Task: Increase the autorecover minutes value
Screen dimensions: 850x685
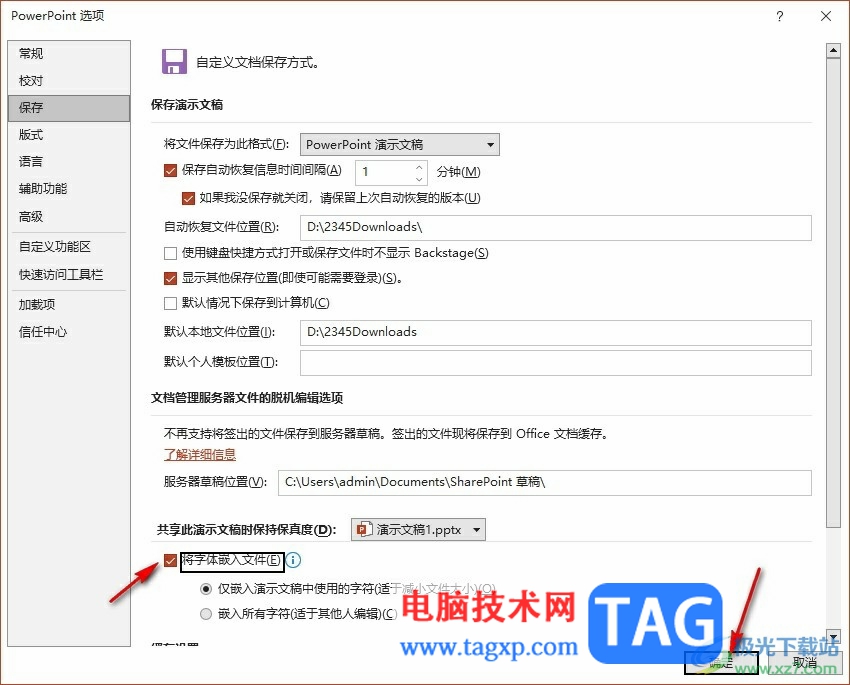Action: click(x=419, y=166)
